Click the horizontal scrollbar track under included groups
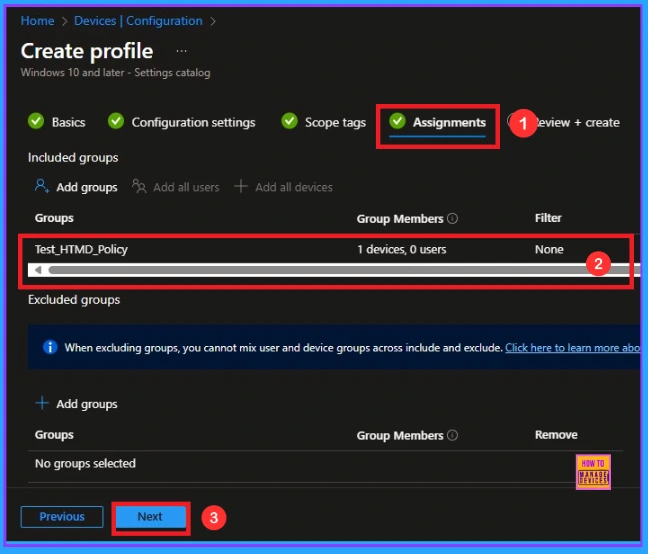This screenshot has width=648, height=554. [x=334, y=270]
